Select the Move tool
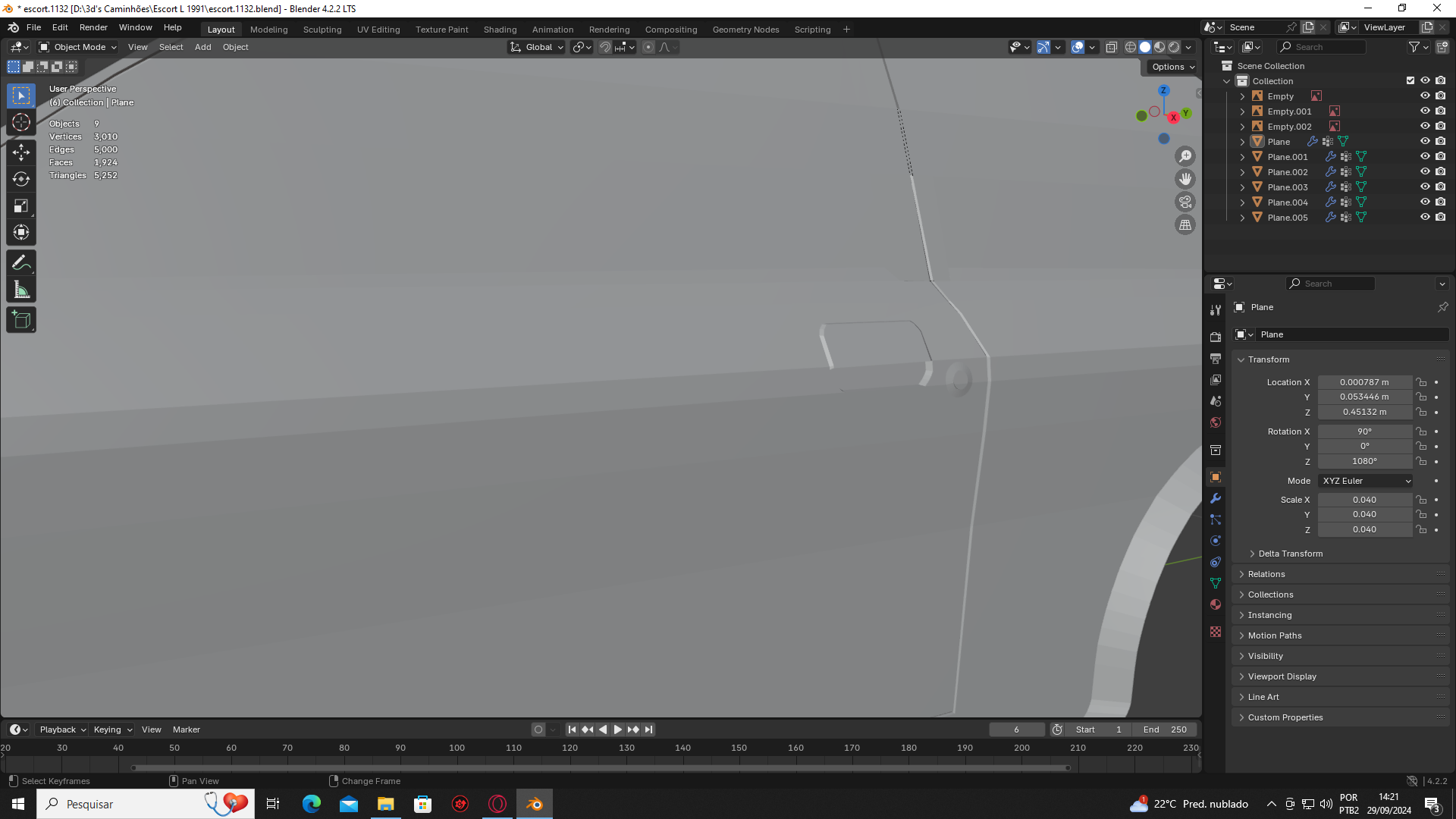 [21, 152]
